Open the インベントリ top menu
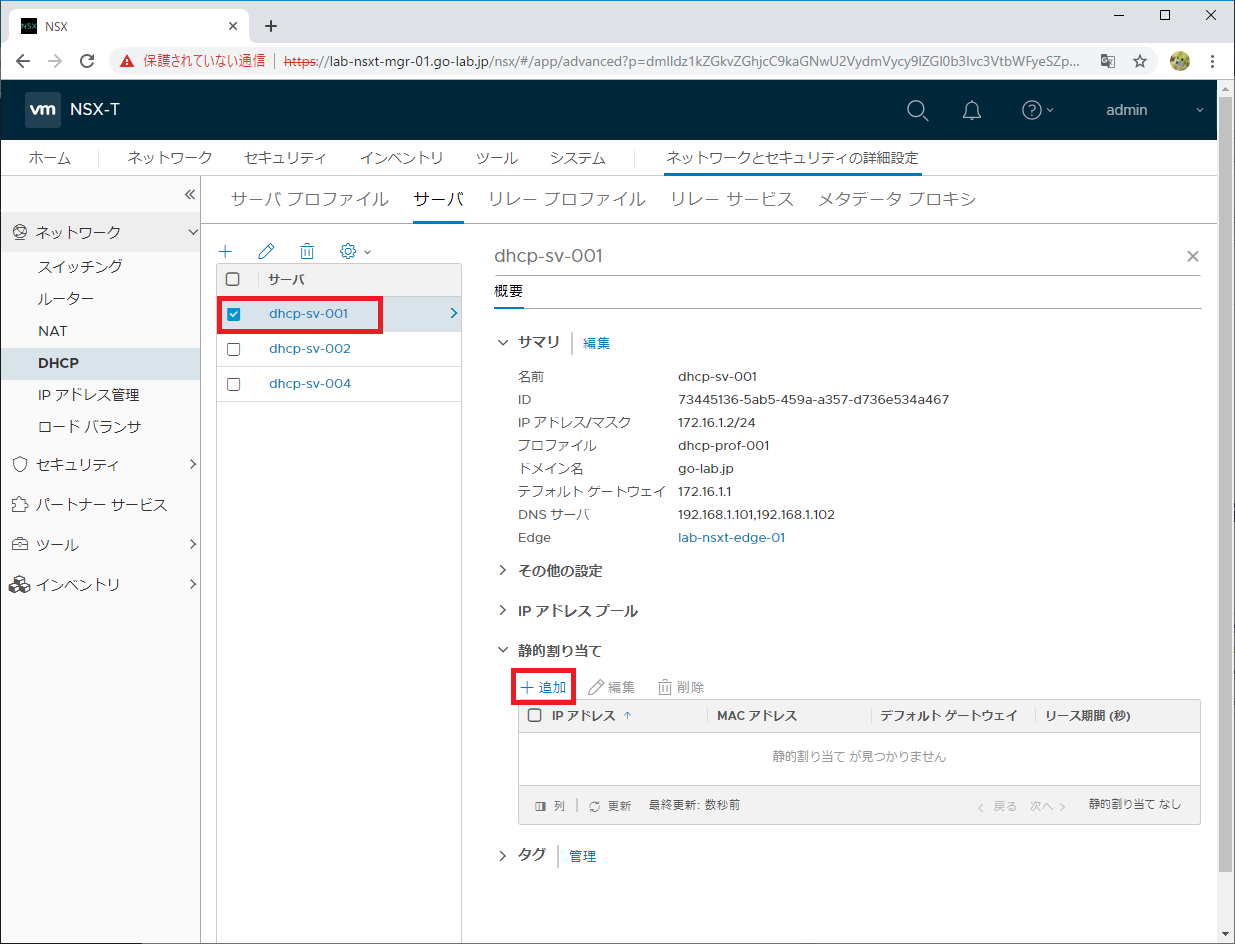This screenshot has width=1235, height=944. [402, 158]
